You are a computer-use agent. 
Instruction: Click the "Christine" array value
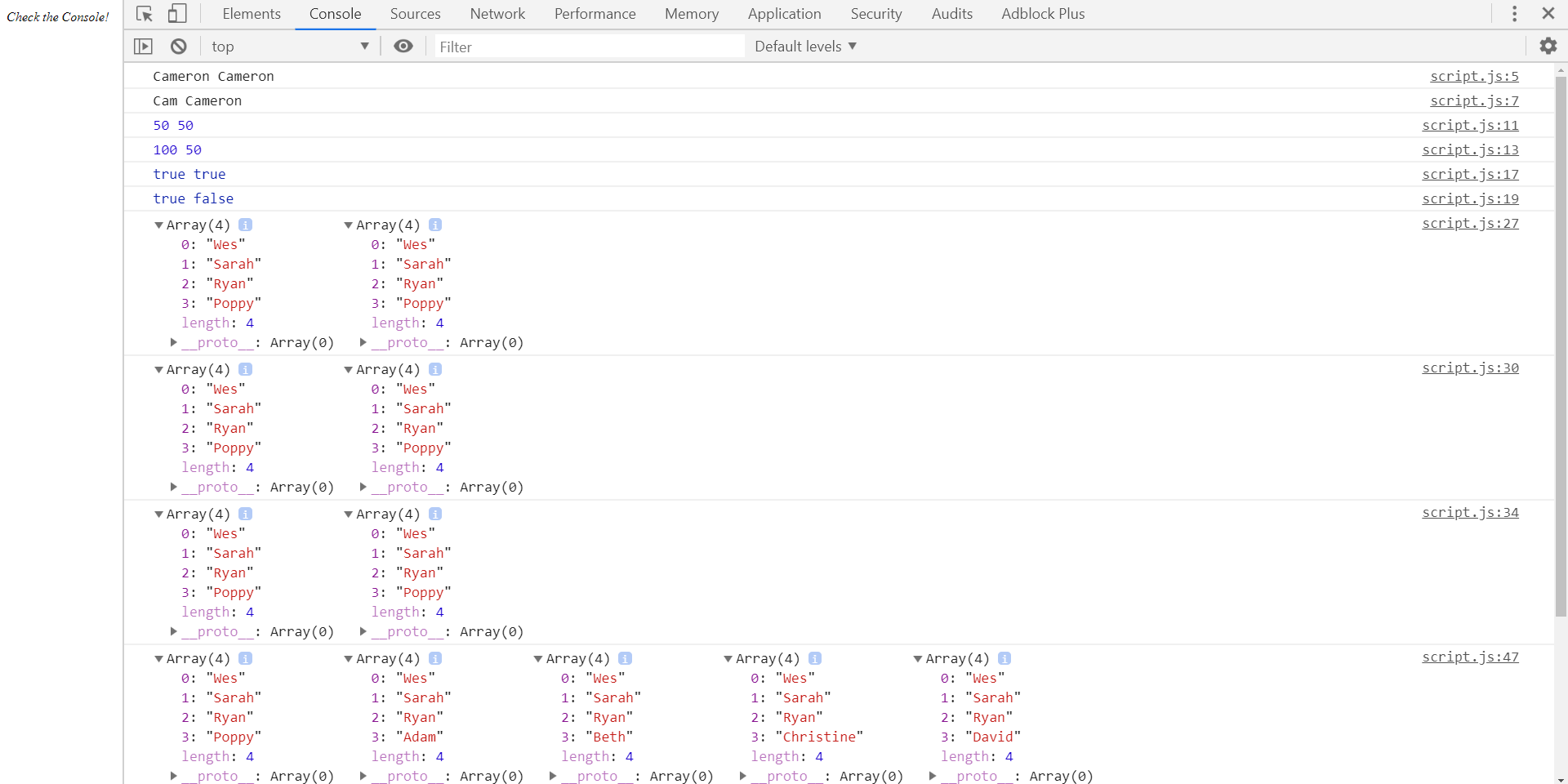[819, 737]
